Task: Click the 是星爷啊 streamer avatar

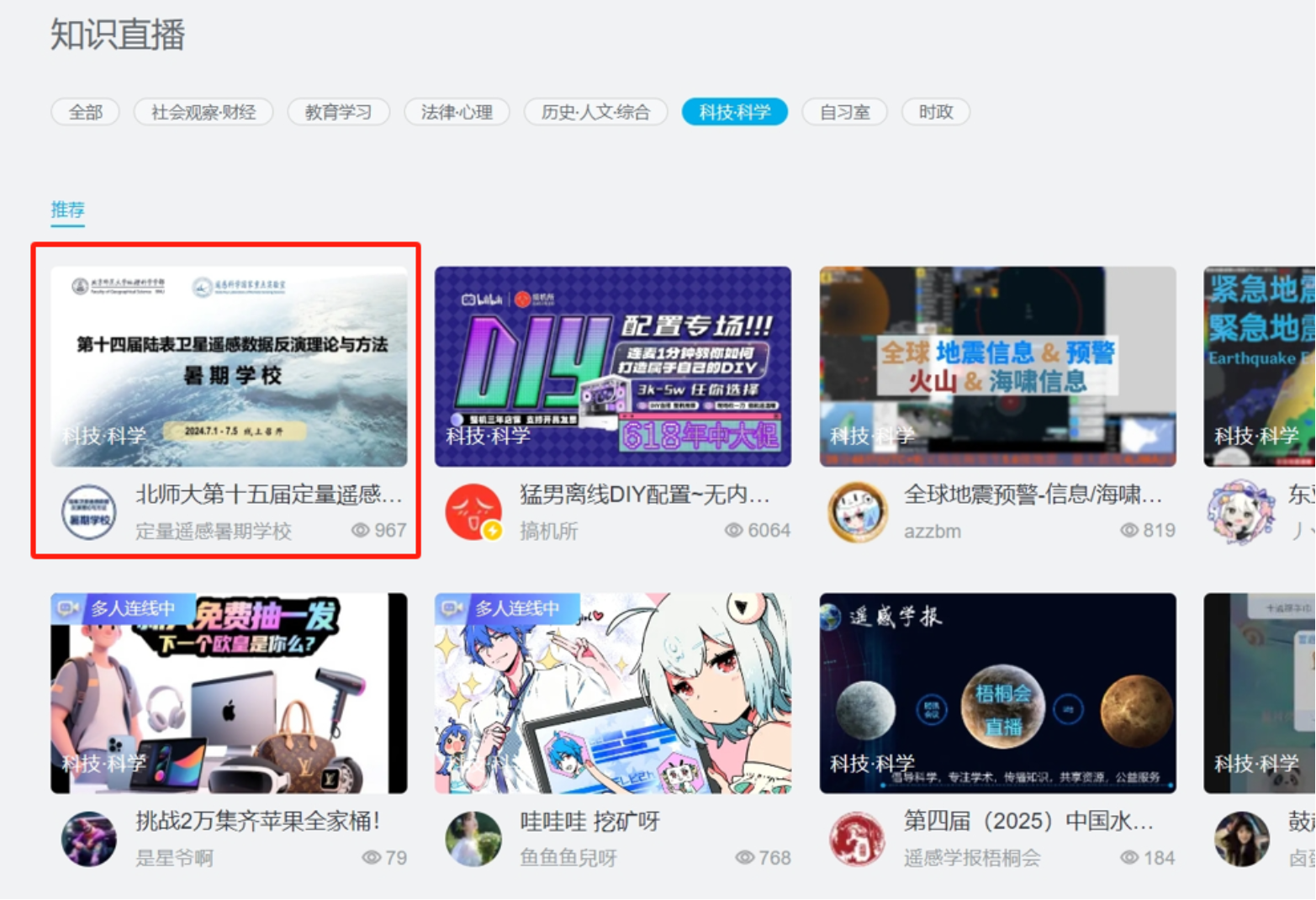Action: [89, 839]
